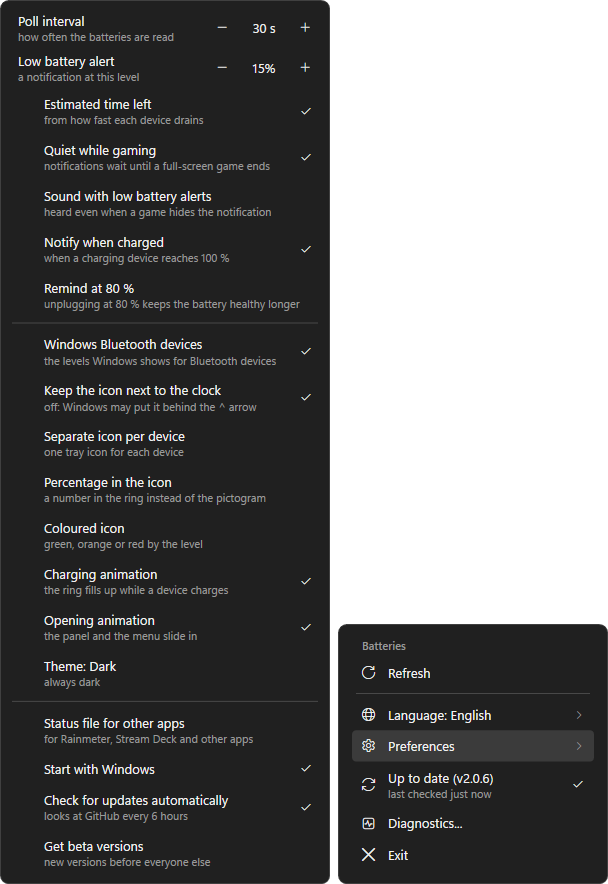Open the Preferences submenu entry
This screenshot has height=884, width=608.
point(473,746)
